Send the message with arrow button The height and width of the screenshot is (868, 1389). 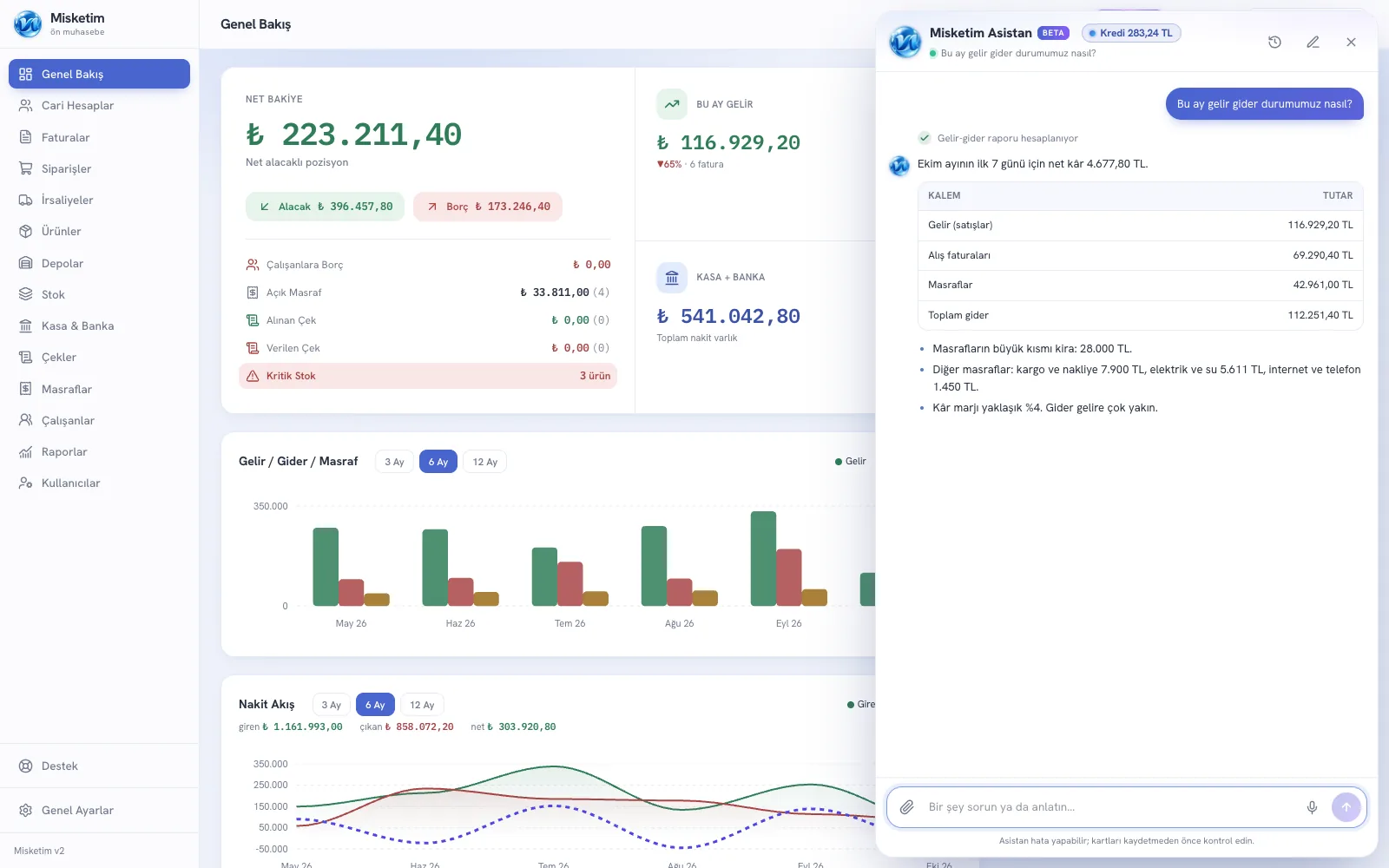click(x=1346, y=807)
